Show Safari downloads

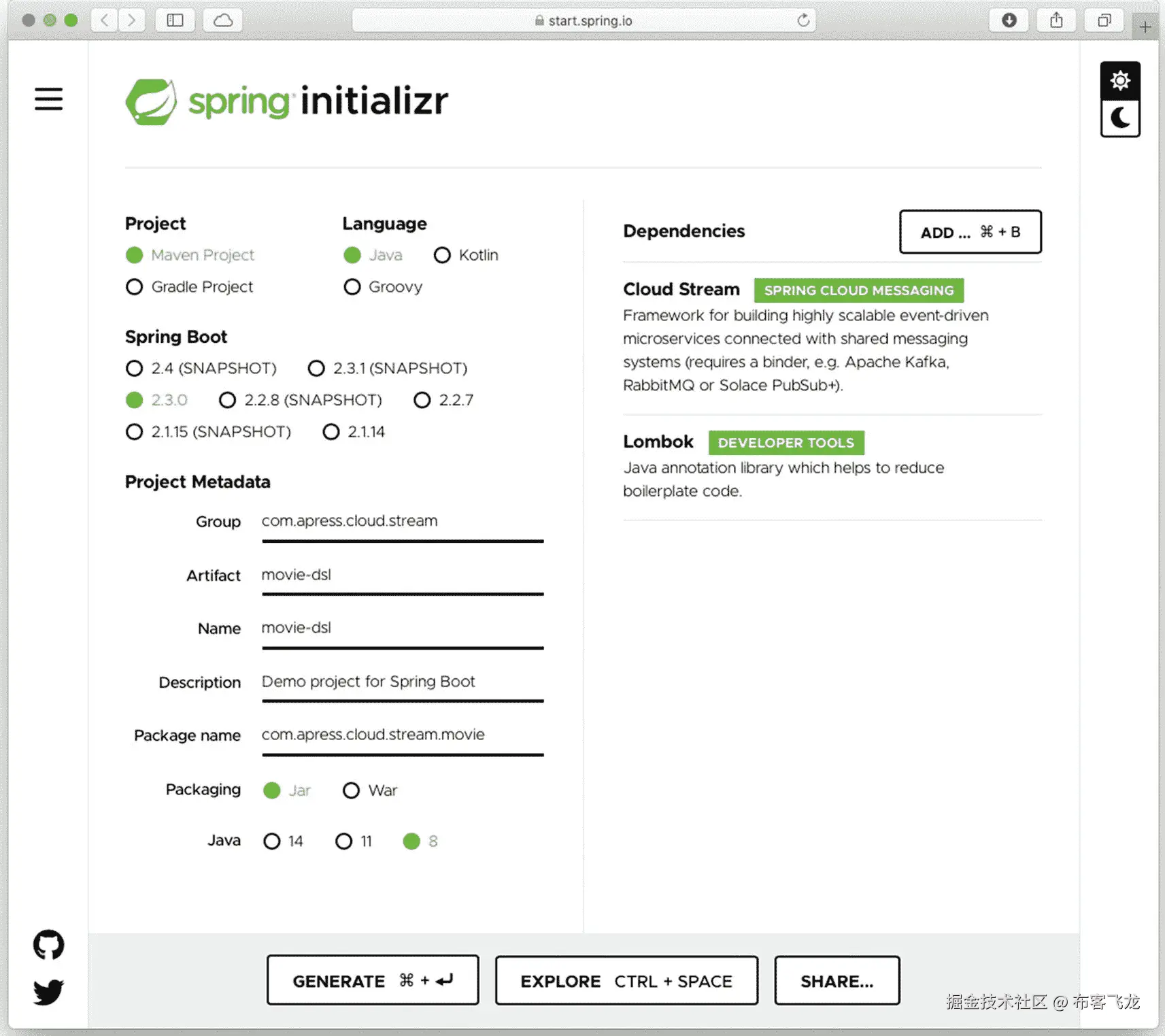point(1009,20)
